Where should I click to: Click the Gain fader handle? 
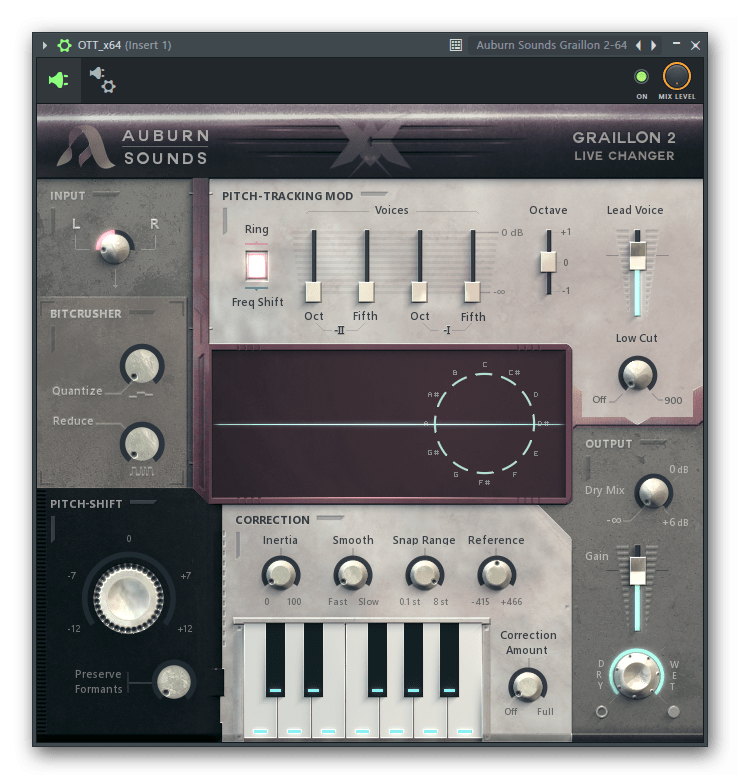[x=637, y=570]
